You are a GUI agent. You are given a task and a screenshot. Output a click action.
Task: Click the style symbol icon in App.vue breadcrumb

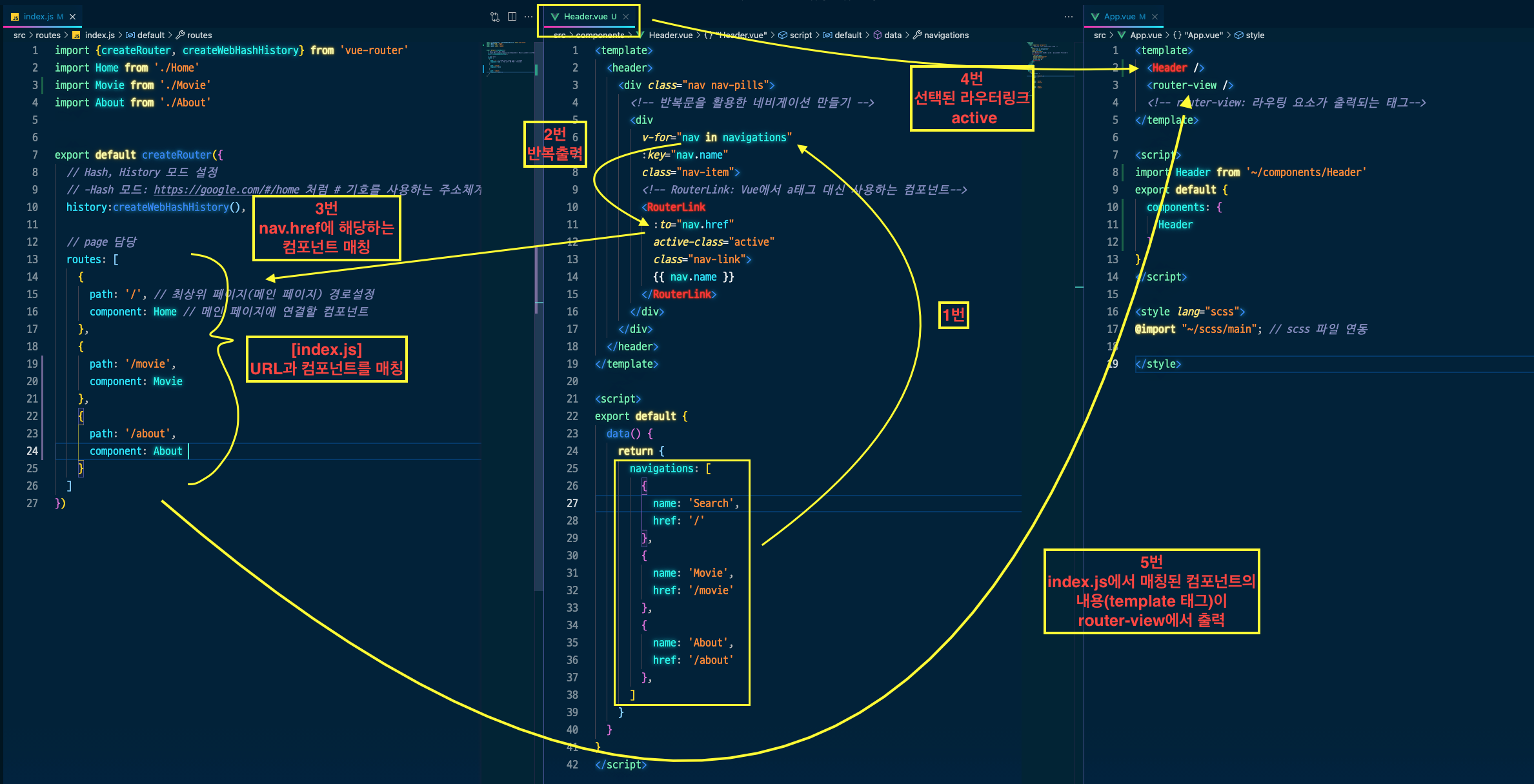point(1240,35)
